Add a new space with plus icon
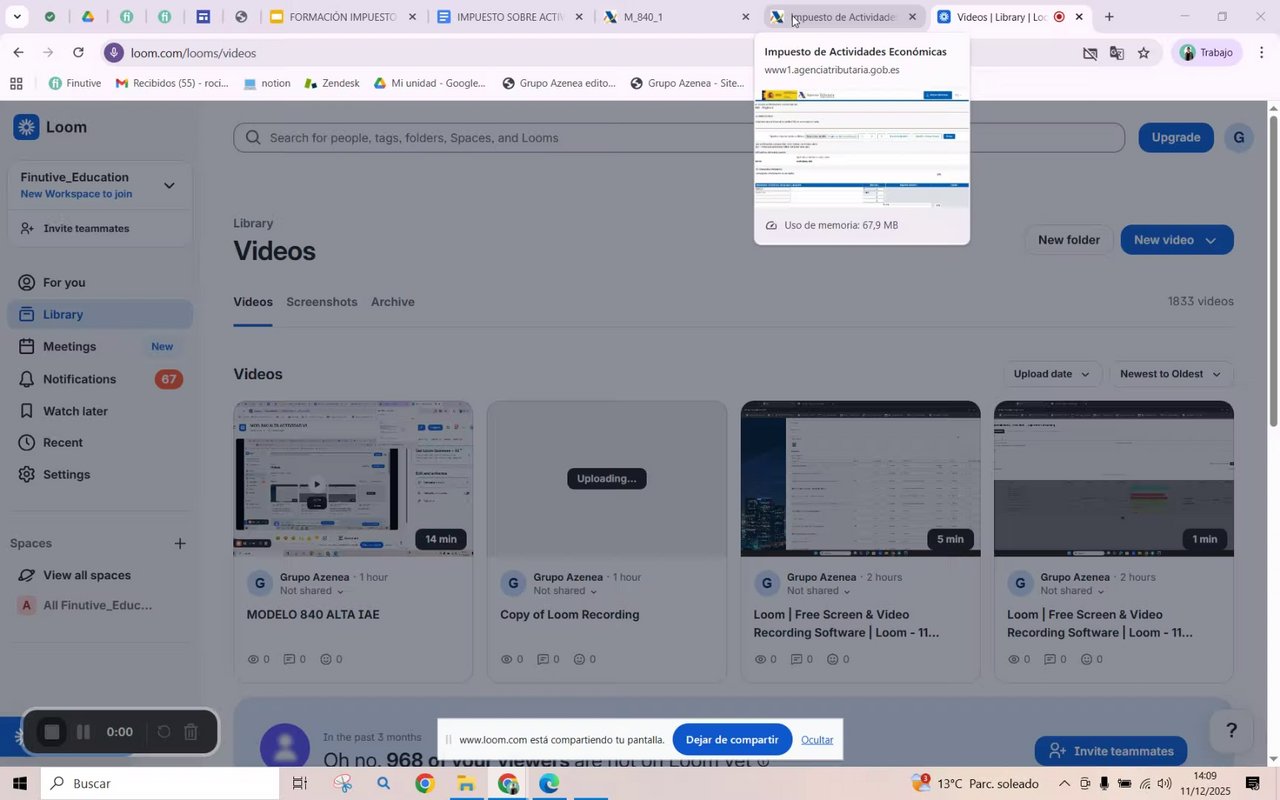 [x=180, y=544]
